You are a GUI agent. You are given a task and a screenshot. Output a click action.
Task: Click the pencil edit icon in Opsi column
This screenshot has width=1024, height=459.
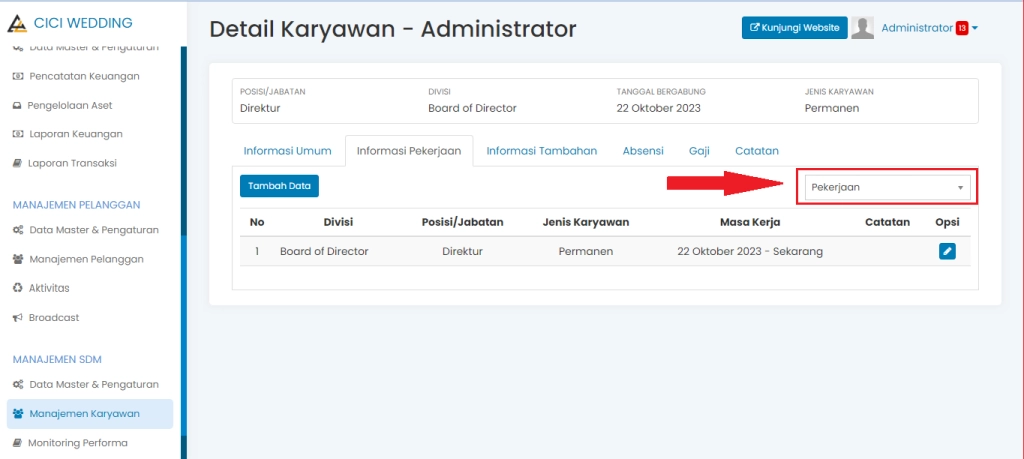pyautogui.click(x=947, y=252)
